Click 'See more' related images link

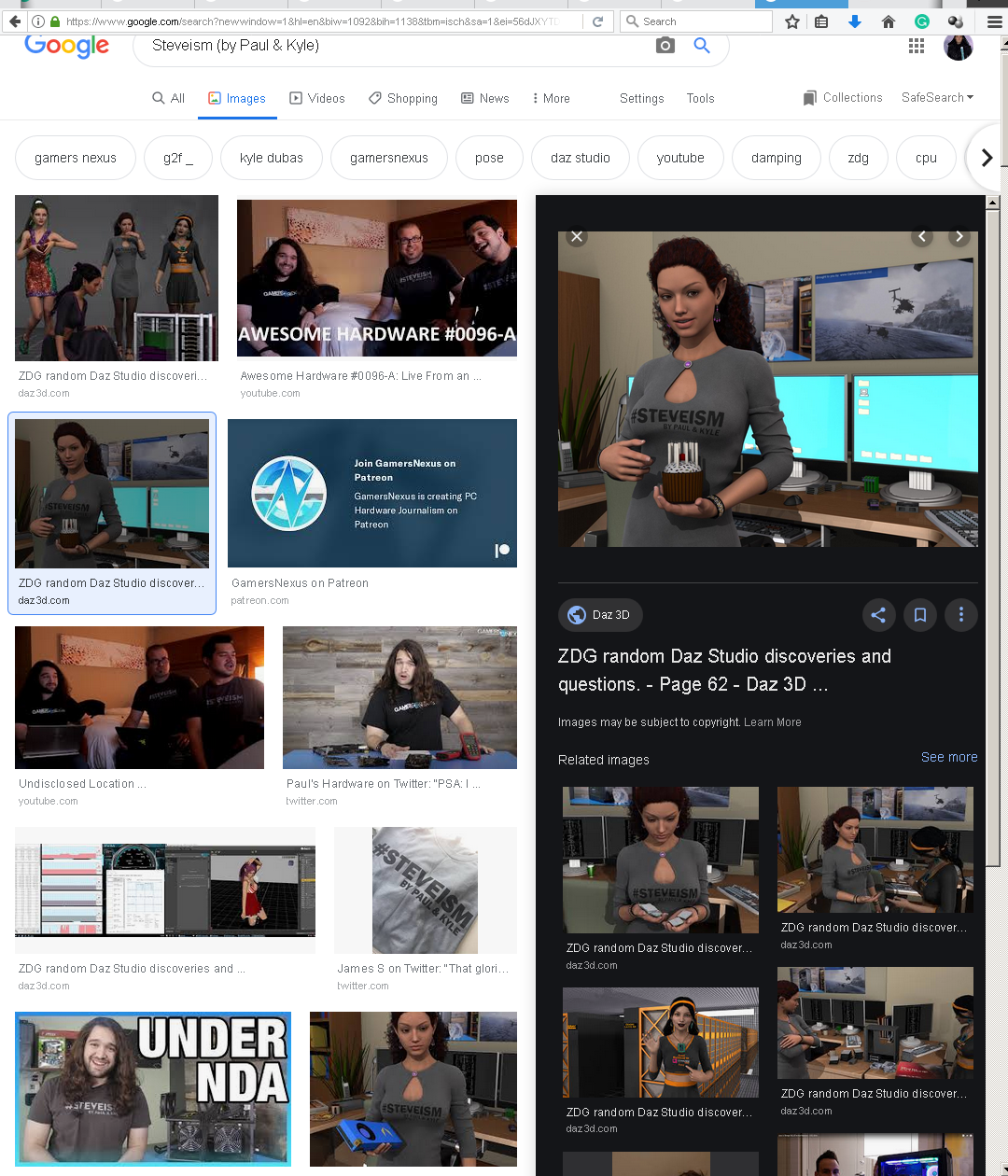coord(949,757)
